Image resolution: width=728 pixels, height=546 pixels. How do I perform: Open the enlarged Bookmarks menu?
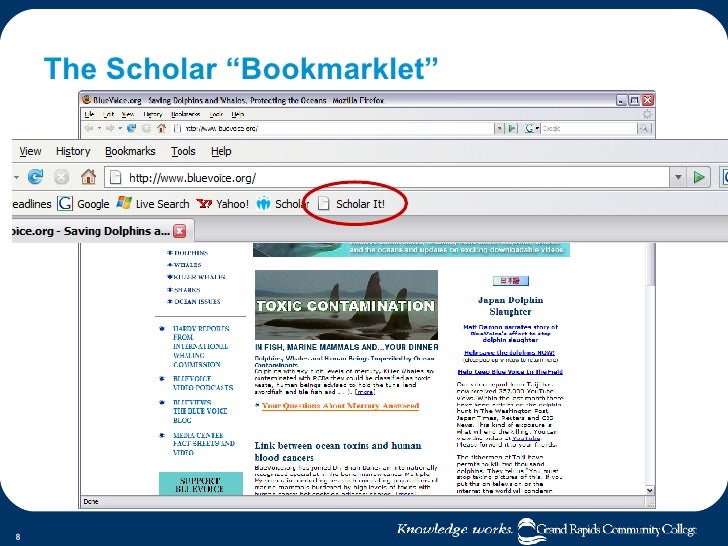pyautogui.click(x=130, y=151)
